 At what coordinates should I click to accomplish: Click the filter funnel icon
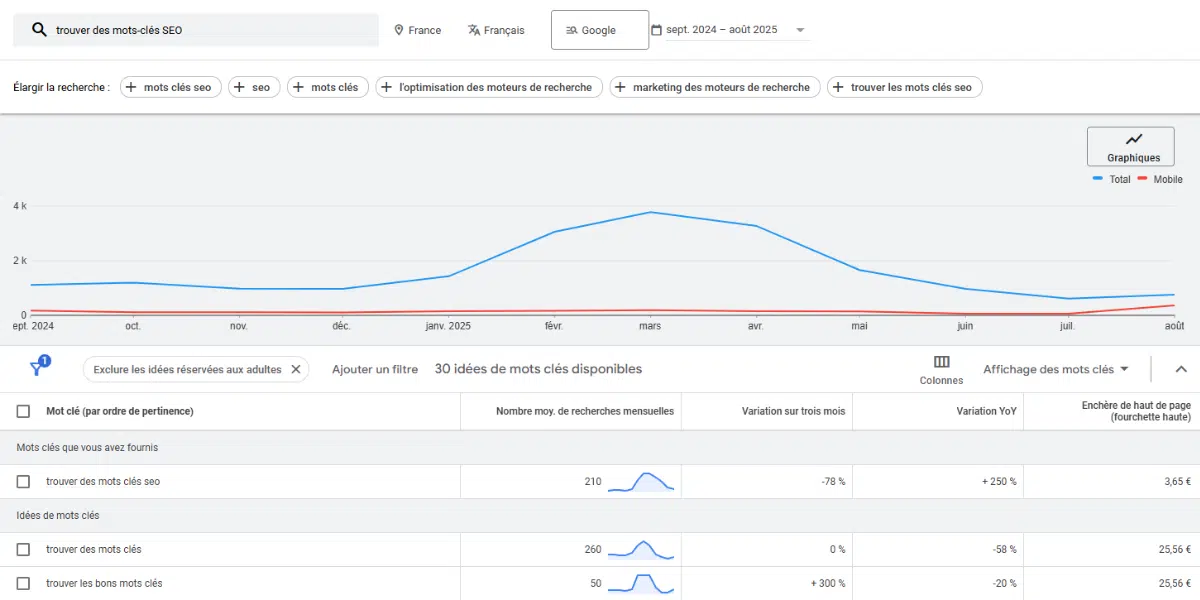click(37, 368)
